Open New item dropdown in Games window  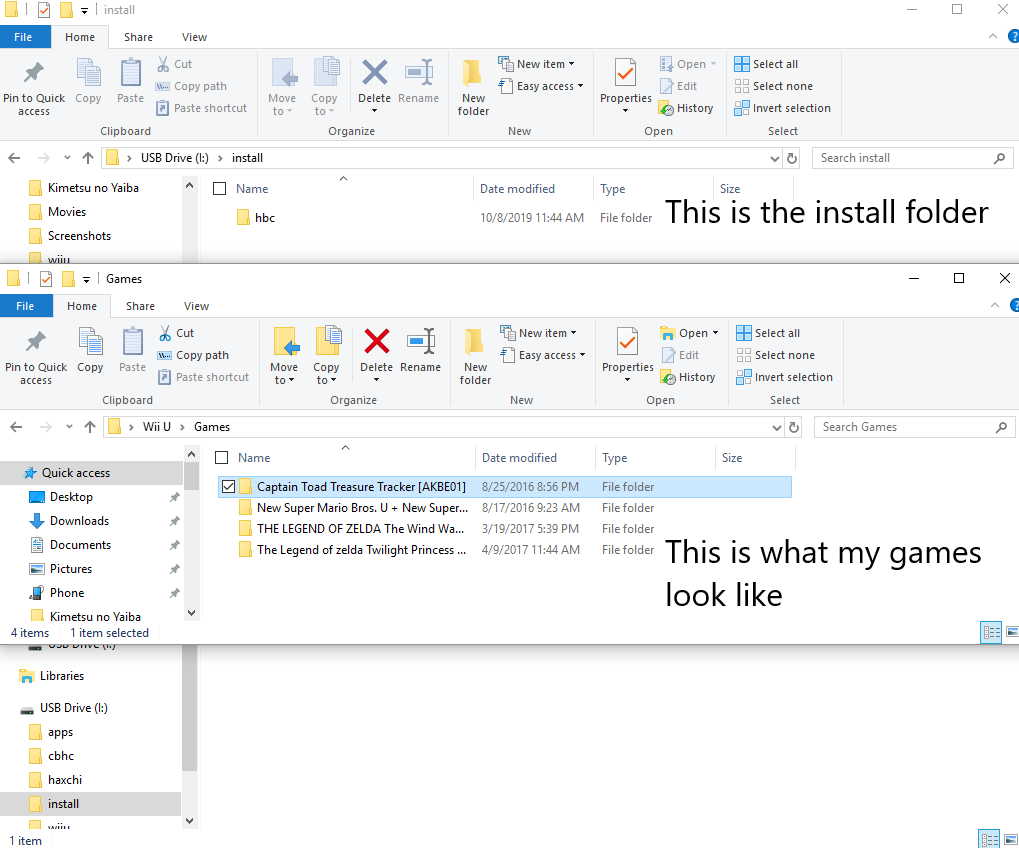point(538,333)
